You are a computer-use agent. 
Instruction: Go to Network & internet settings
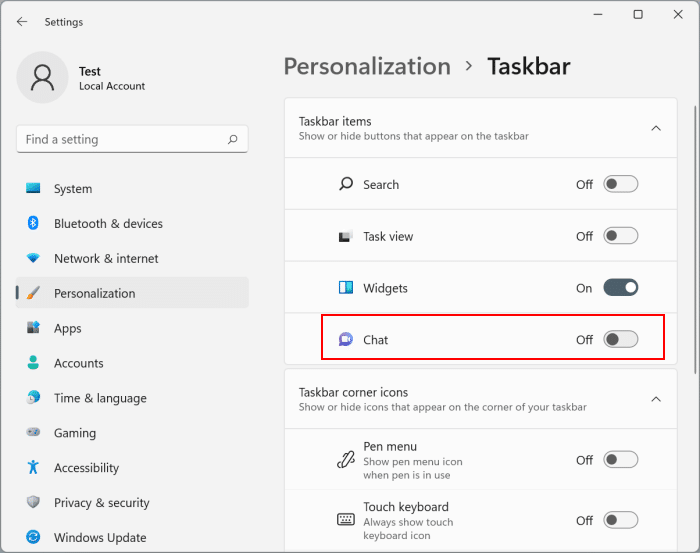click(132, 258)
